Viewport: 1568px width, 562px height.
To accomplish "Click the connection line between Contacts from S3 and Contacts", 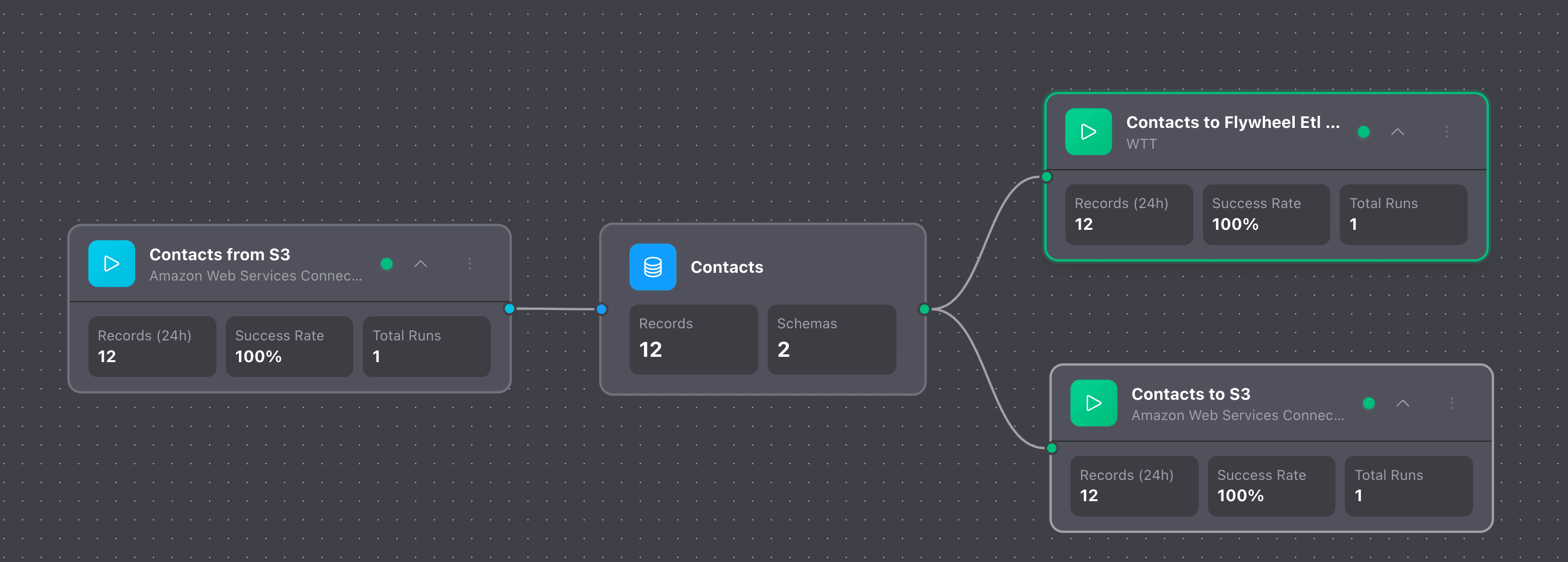I will pyautogui.click(x=555, y=309).
